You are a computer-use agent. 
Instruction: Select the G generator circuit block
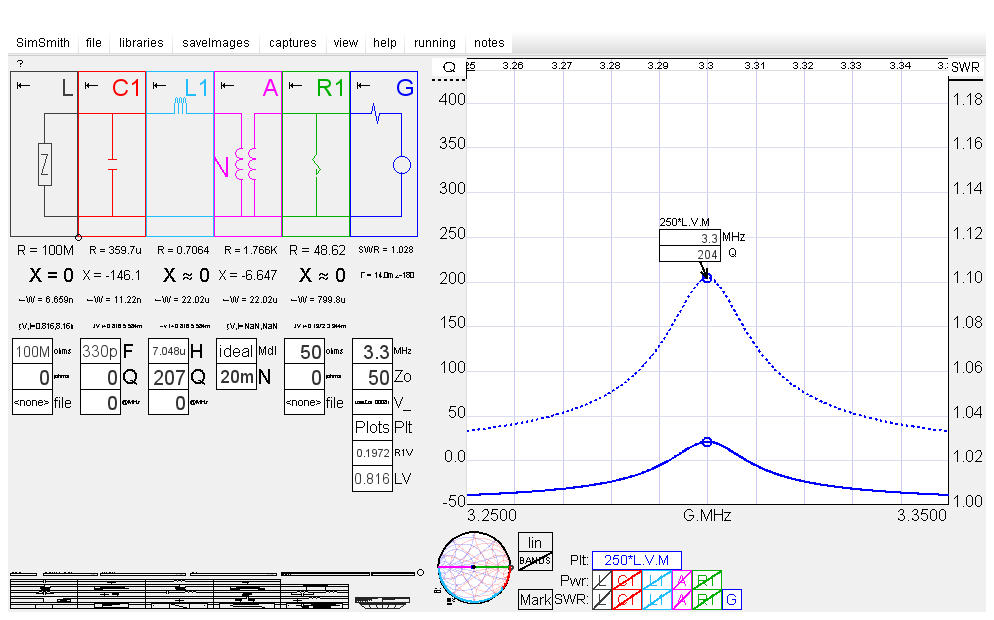tap(384, 154)
